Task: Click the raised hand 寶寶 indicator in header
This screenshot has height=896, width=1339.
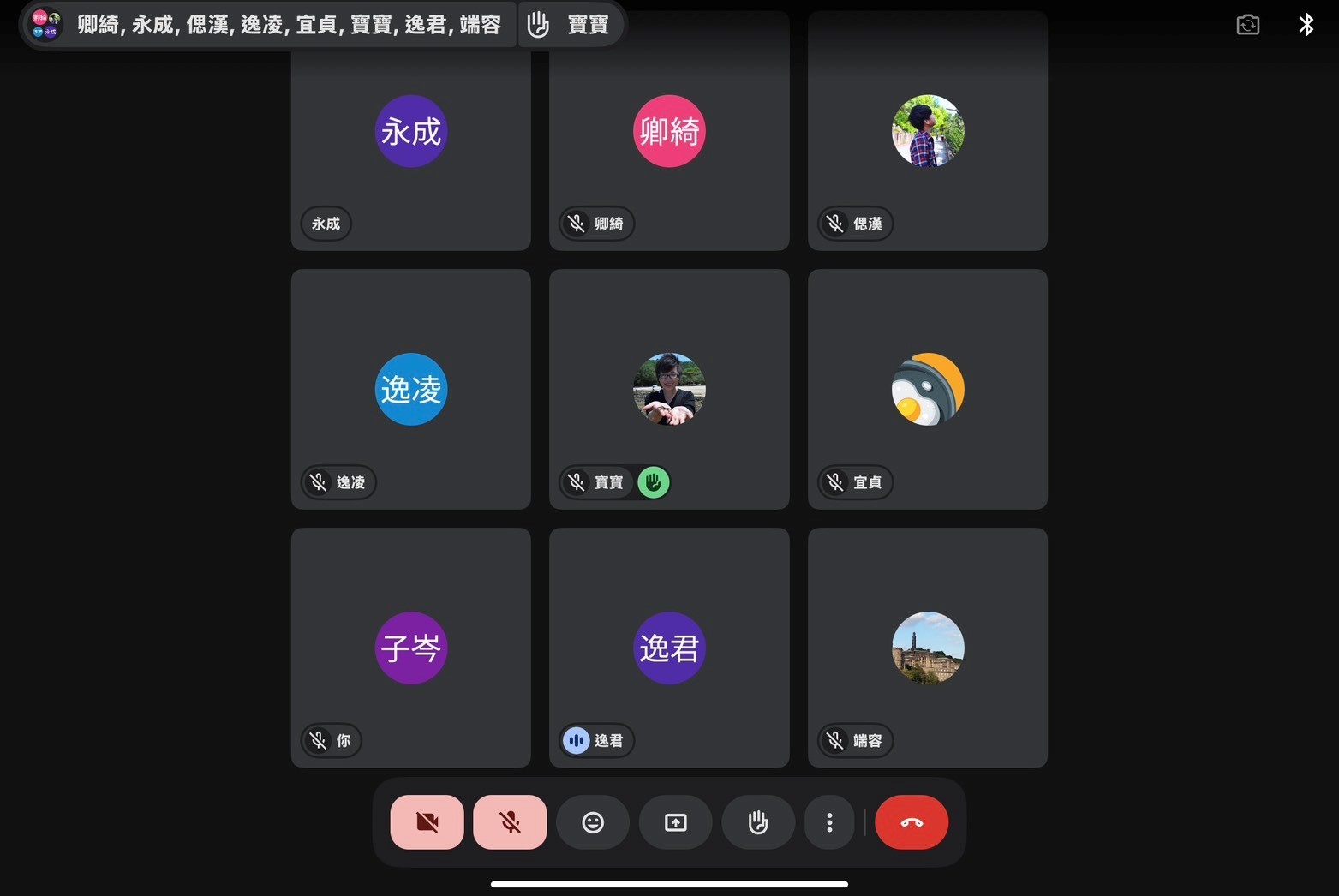Action: coord(571,25)
